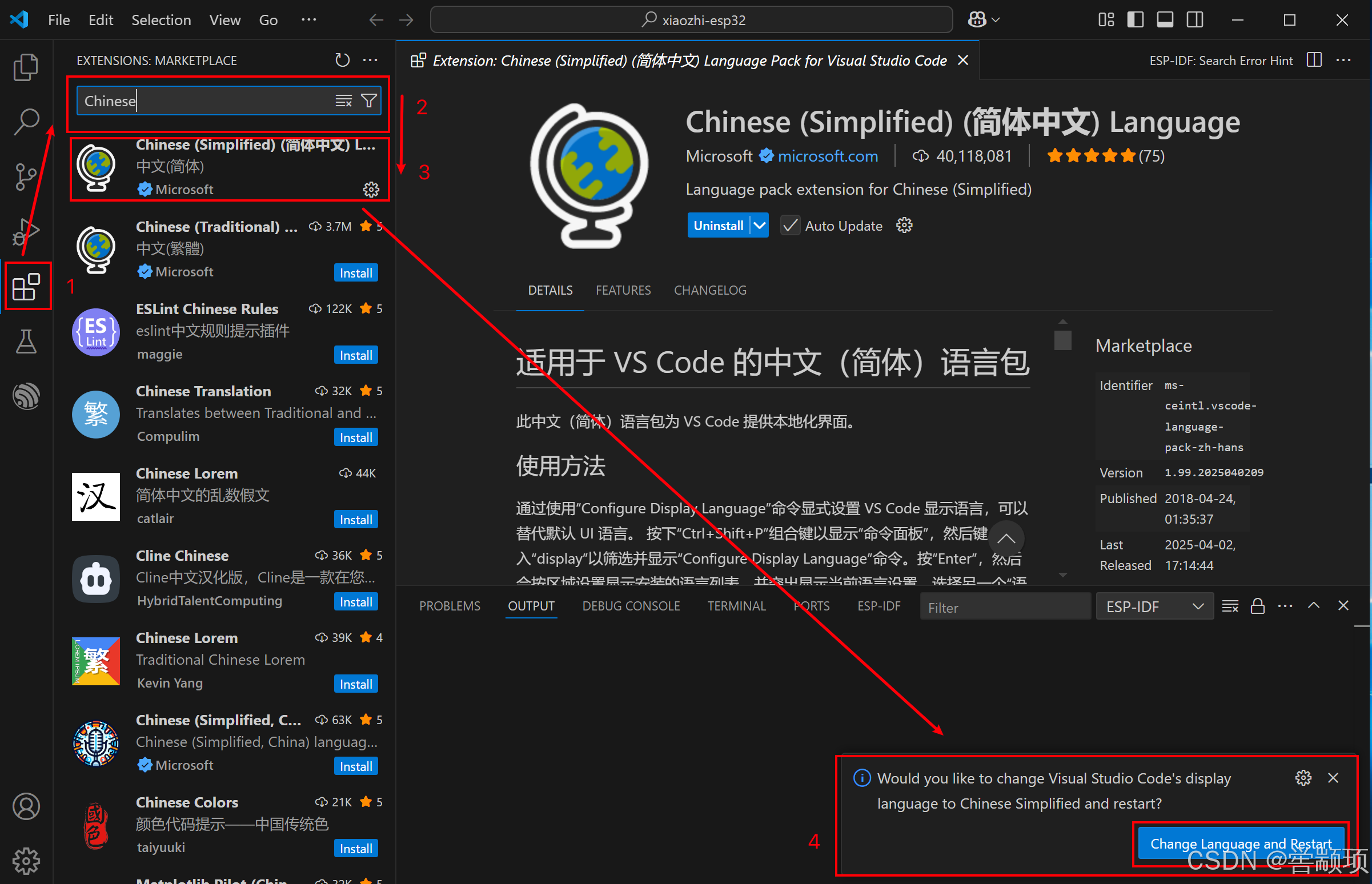Viewport: 1372px width, 884px height.
Task: Open the Testing flask icon
Action: point(26,341)
